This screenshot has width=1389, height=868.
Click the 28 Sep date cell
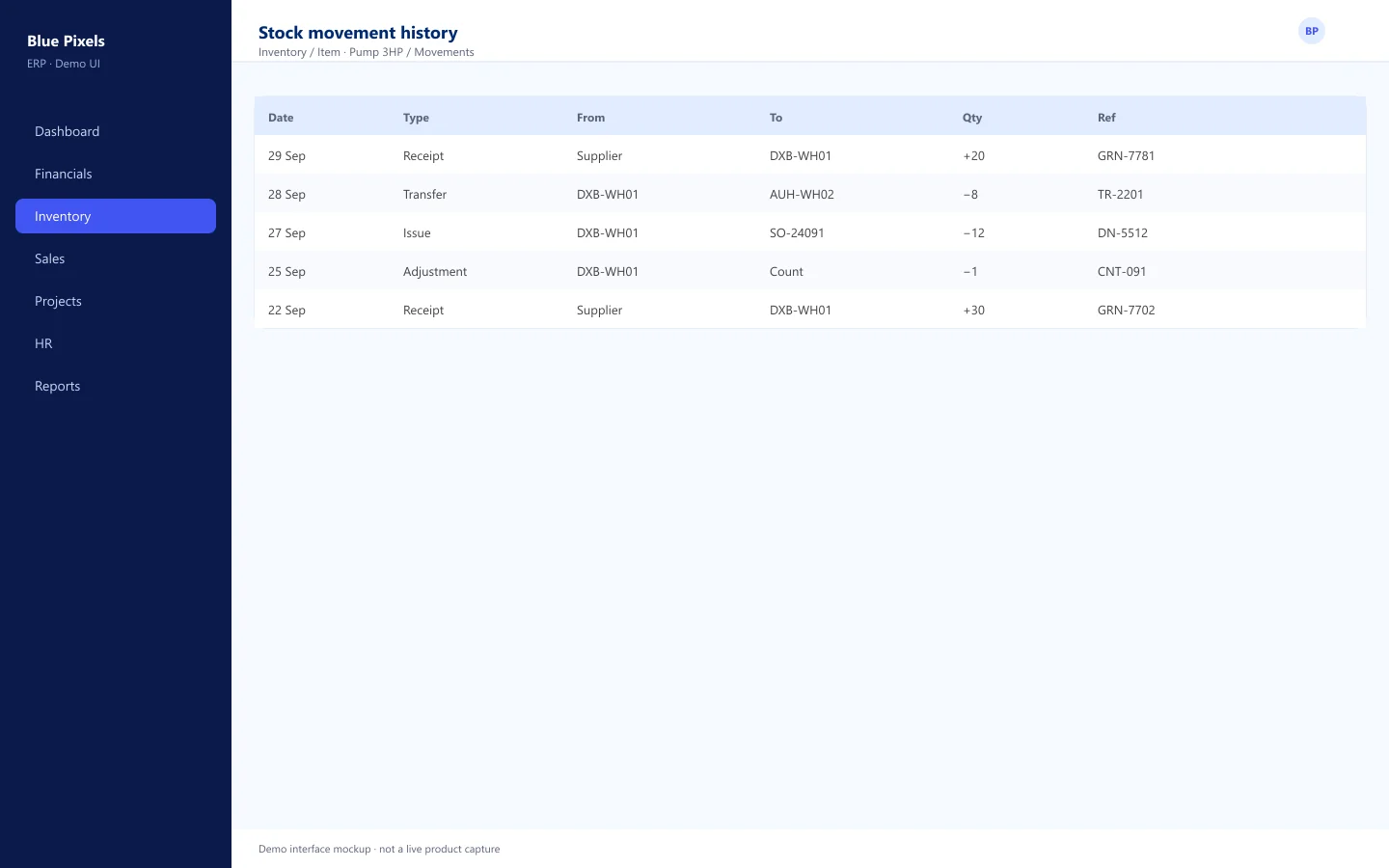(286, 194)
